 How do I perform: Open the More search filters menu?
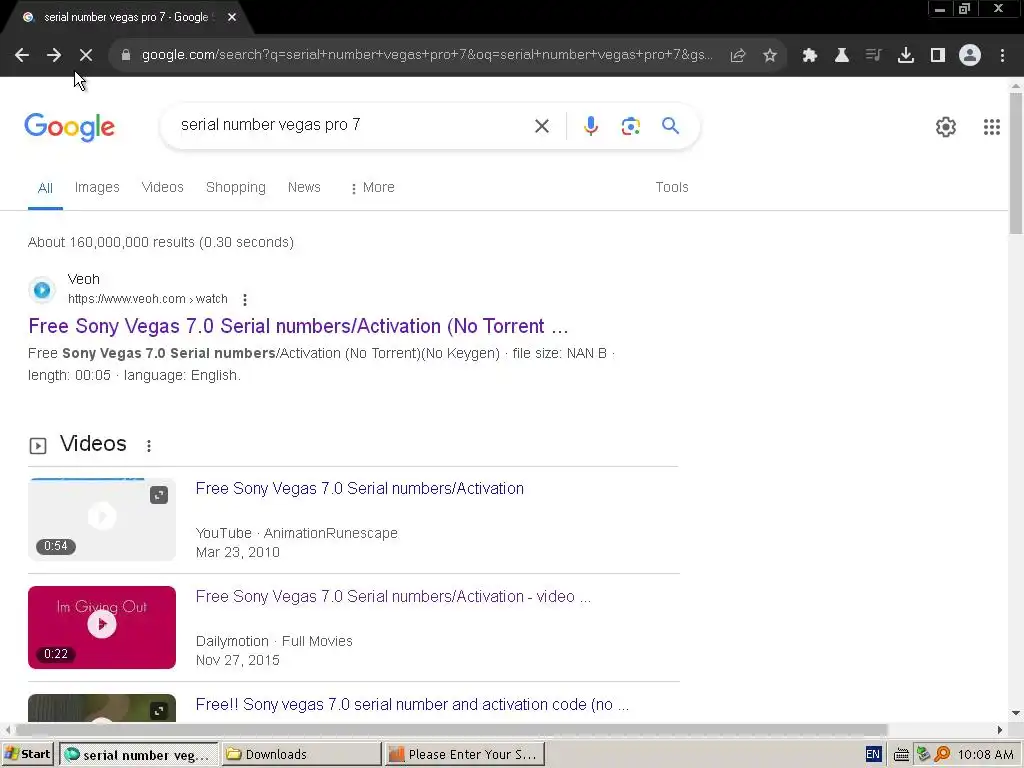point(372,187)
